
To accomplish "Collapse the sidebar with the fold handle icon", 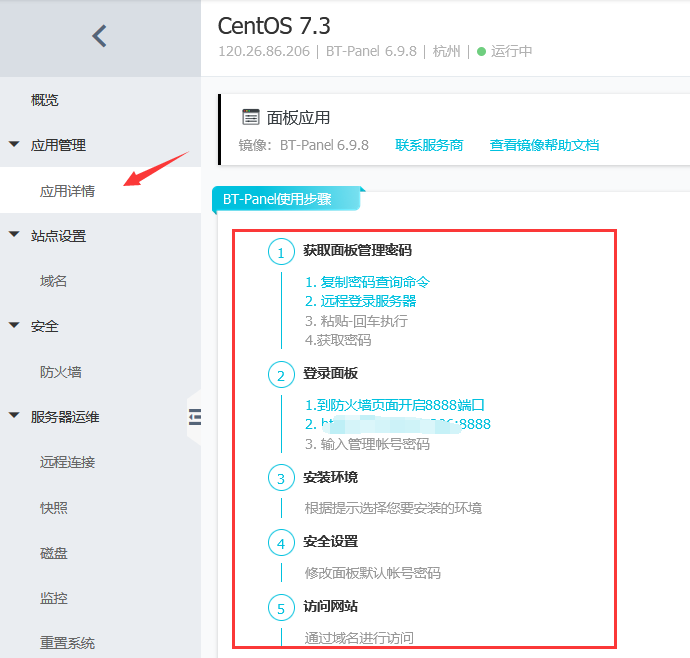I will click(x=195, y=417).
